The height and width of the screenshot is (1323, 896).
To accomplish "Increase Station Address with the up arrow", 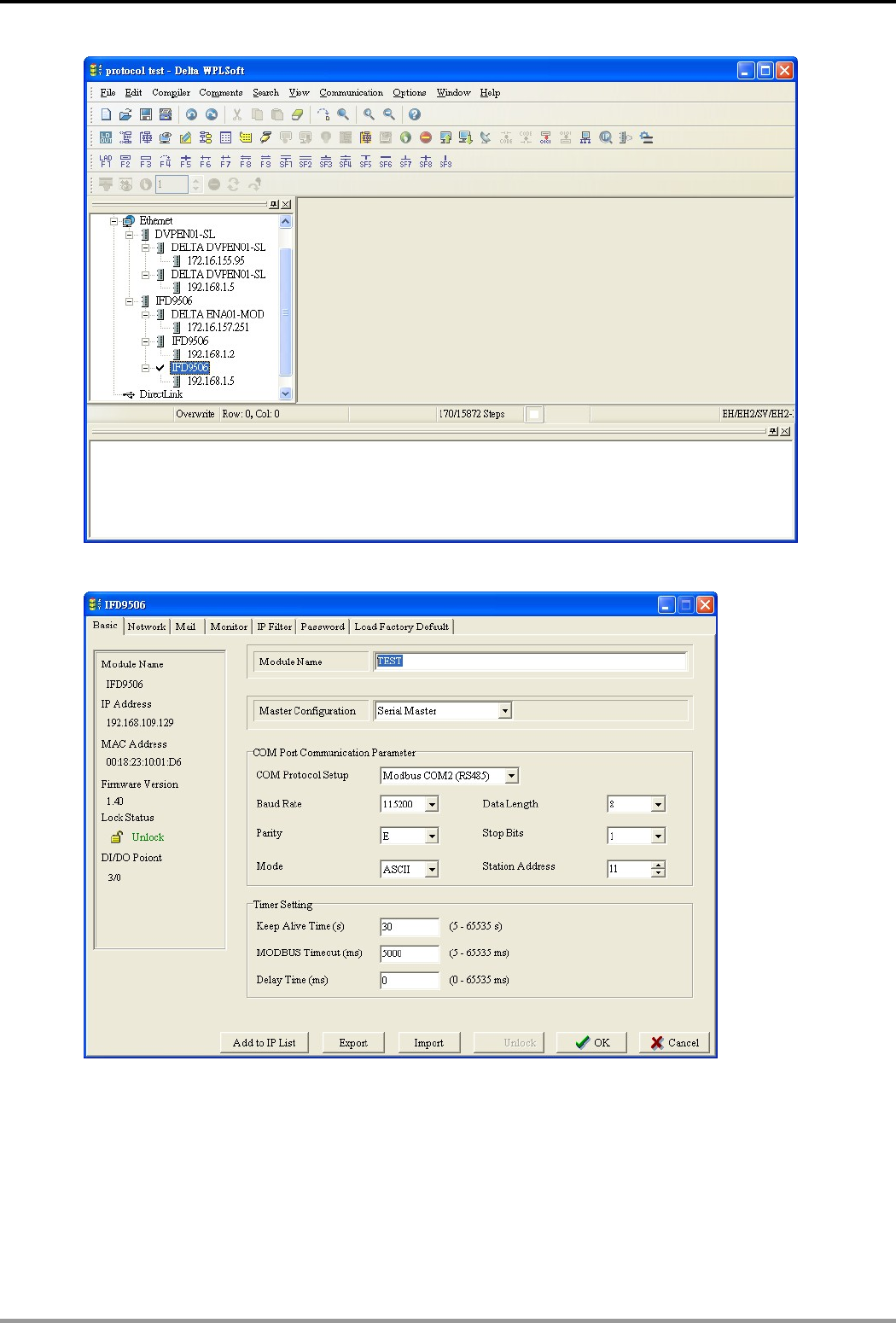I will tap(658, 865).
